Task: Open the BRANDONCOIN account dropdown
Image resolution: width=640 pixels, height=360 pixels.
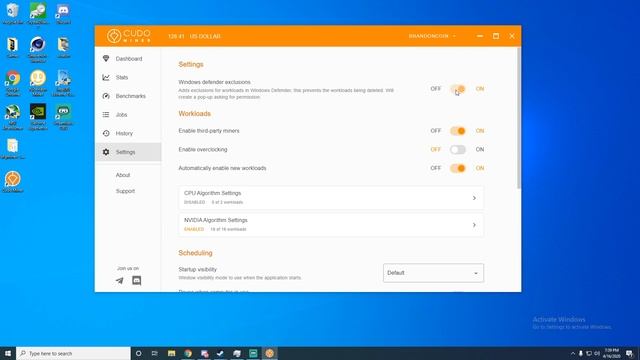Action: click(x=432, y=36)
